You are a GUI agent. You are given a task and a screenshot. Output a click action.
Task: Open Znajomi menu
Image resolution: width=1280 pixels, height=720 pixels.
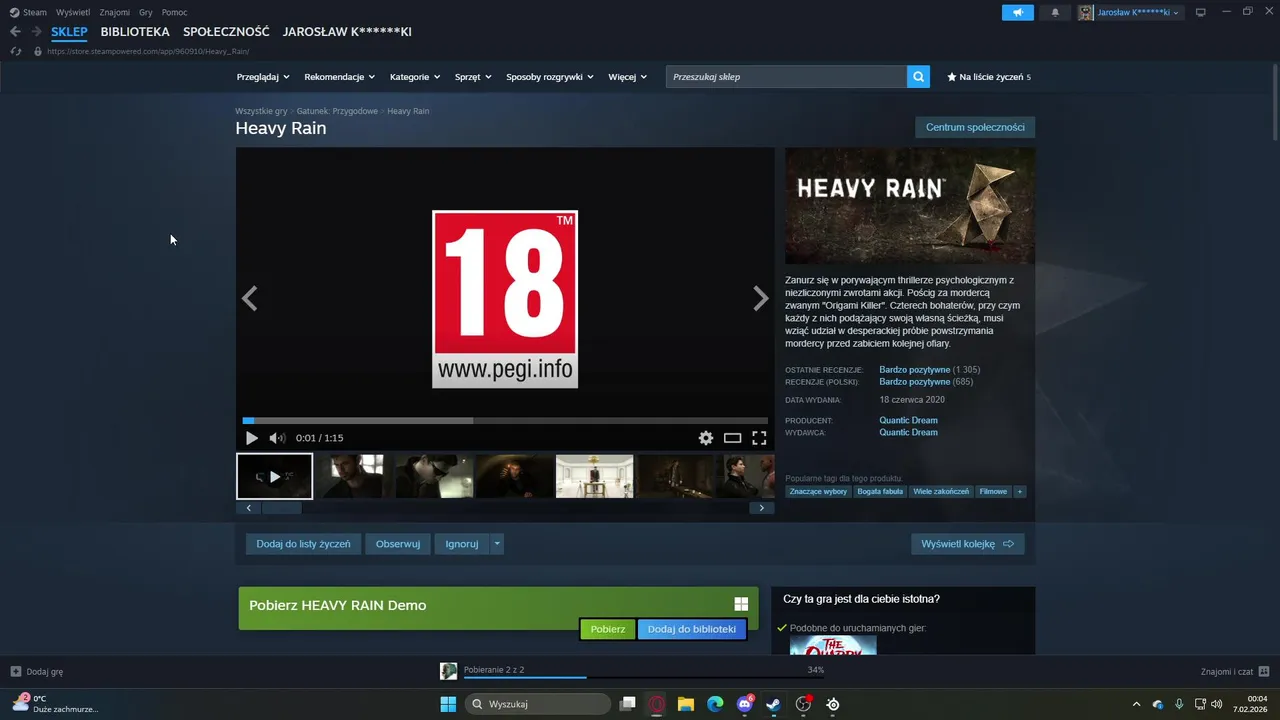(114, 12)
